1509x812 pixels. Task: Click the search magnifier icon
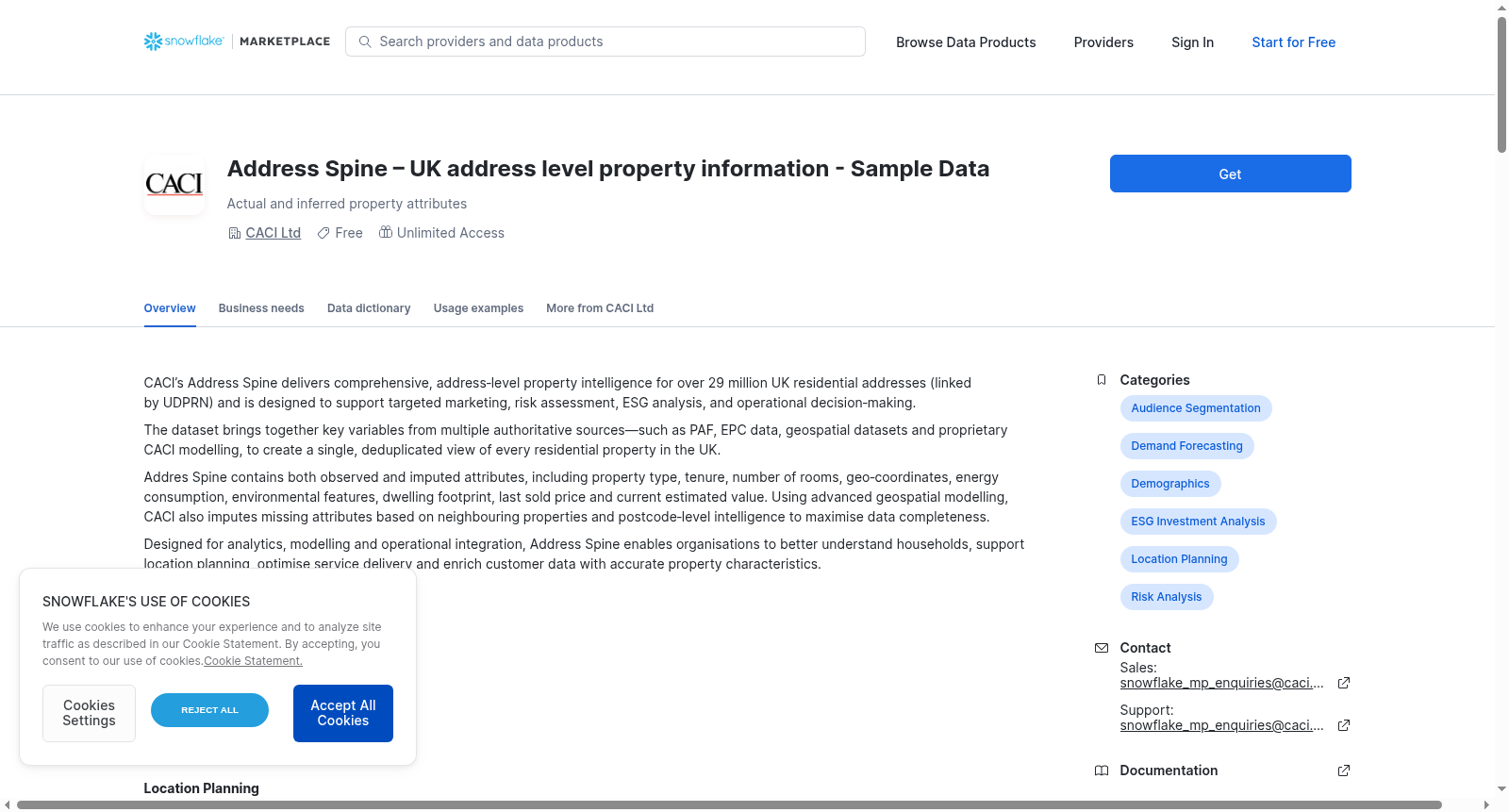(x=365, y=41)
